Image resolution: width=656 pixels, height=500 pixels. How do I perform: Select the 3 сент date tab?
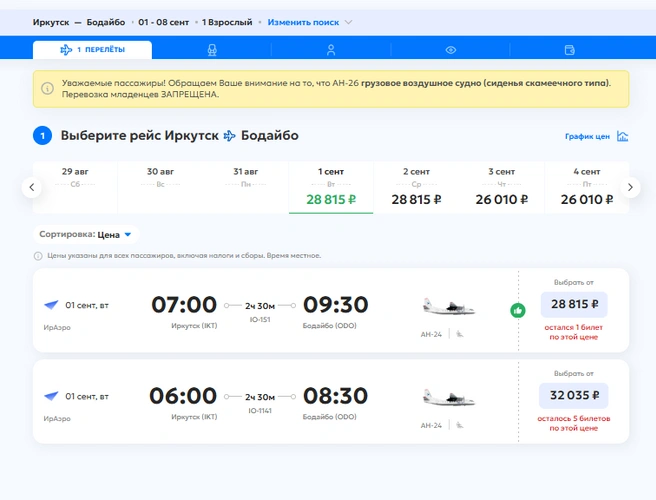pos(502,187)
